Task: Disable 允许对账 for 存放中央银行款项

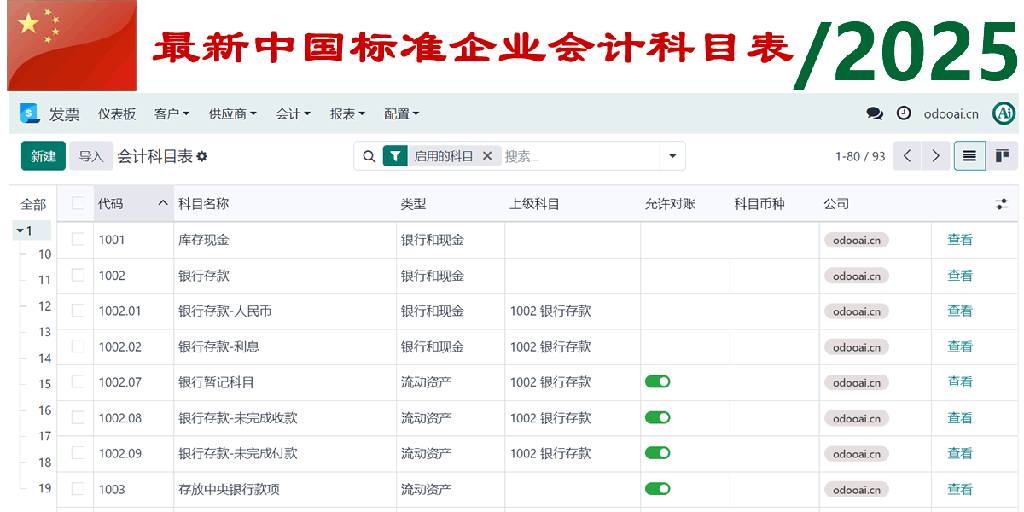Action: 657,489
